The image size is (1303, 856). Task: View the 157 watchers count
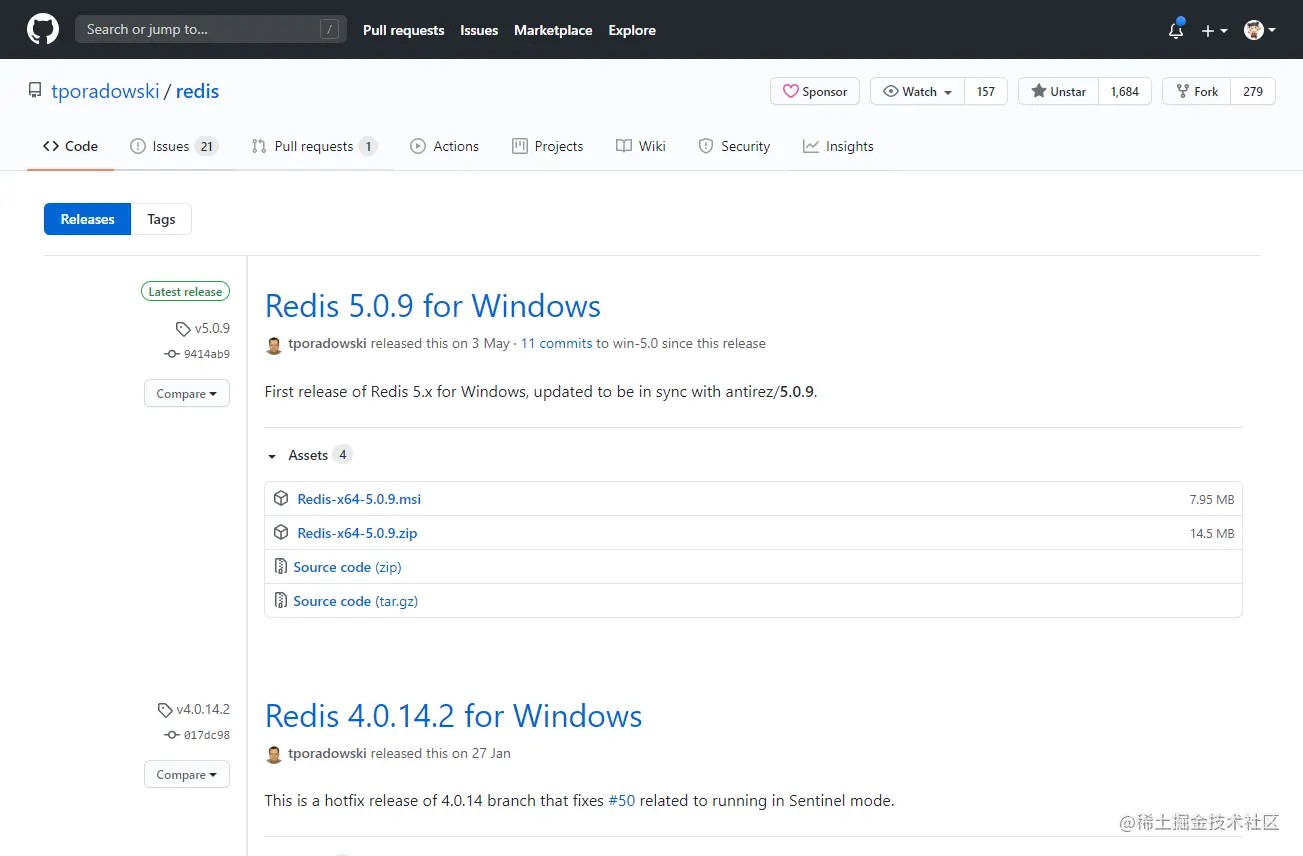(986, 91)
